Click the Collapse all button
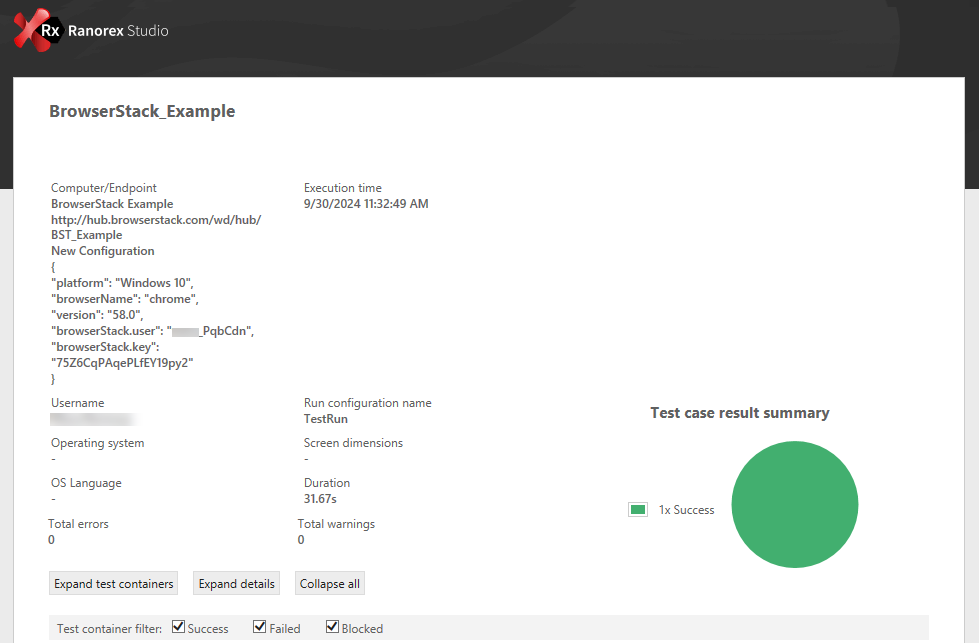Screen dimensions: 979x643 330,584
